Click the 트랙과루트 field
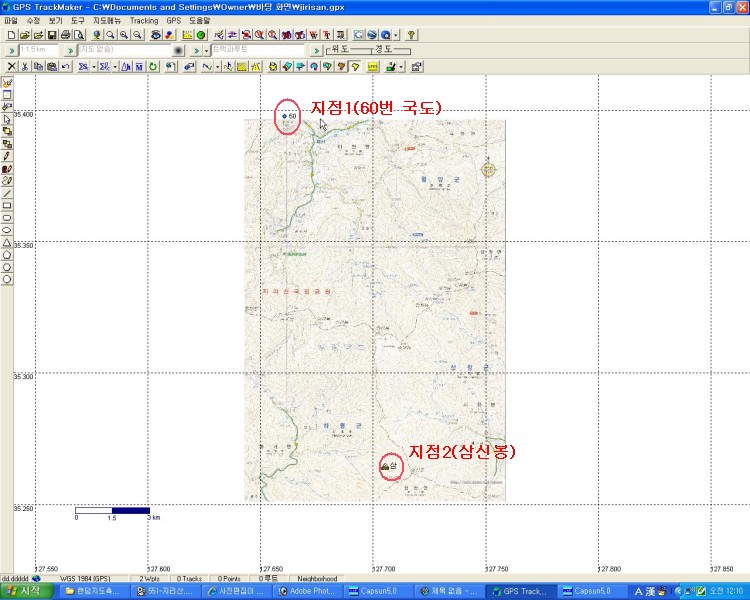 pos(258,50)
